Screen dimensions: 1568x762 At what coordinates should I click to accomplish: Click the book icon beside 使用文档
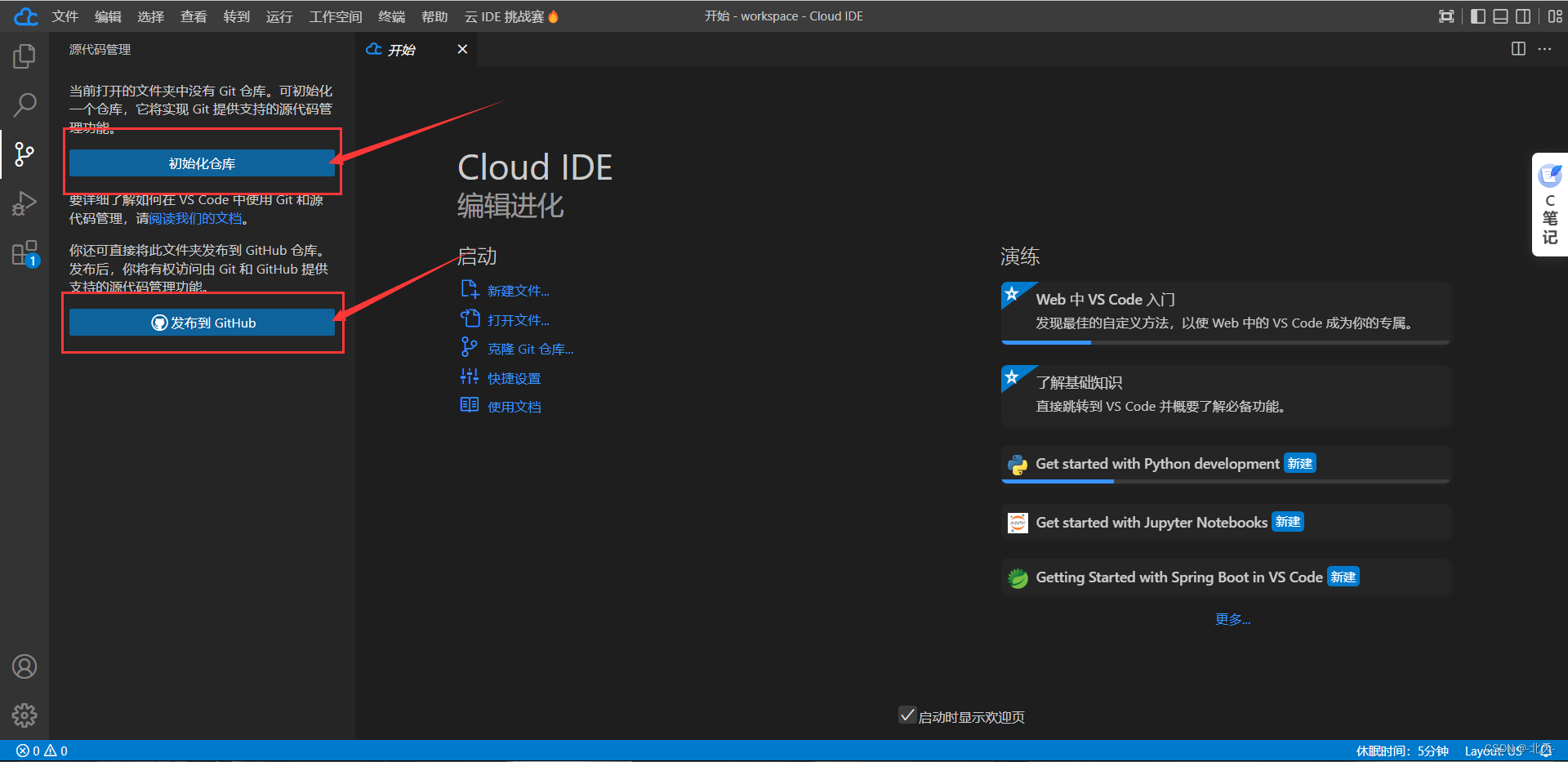[470, 405]
